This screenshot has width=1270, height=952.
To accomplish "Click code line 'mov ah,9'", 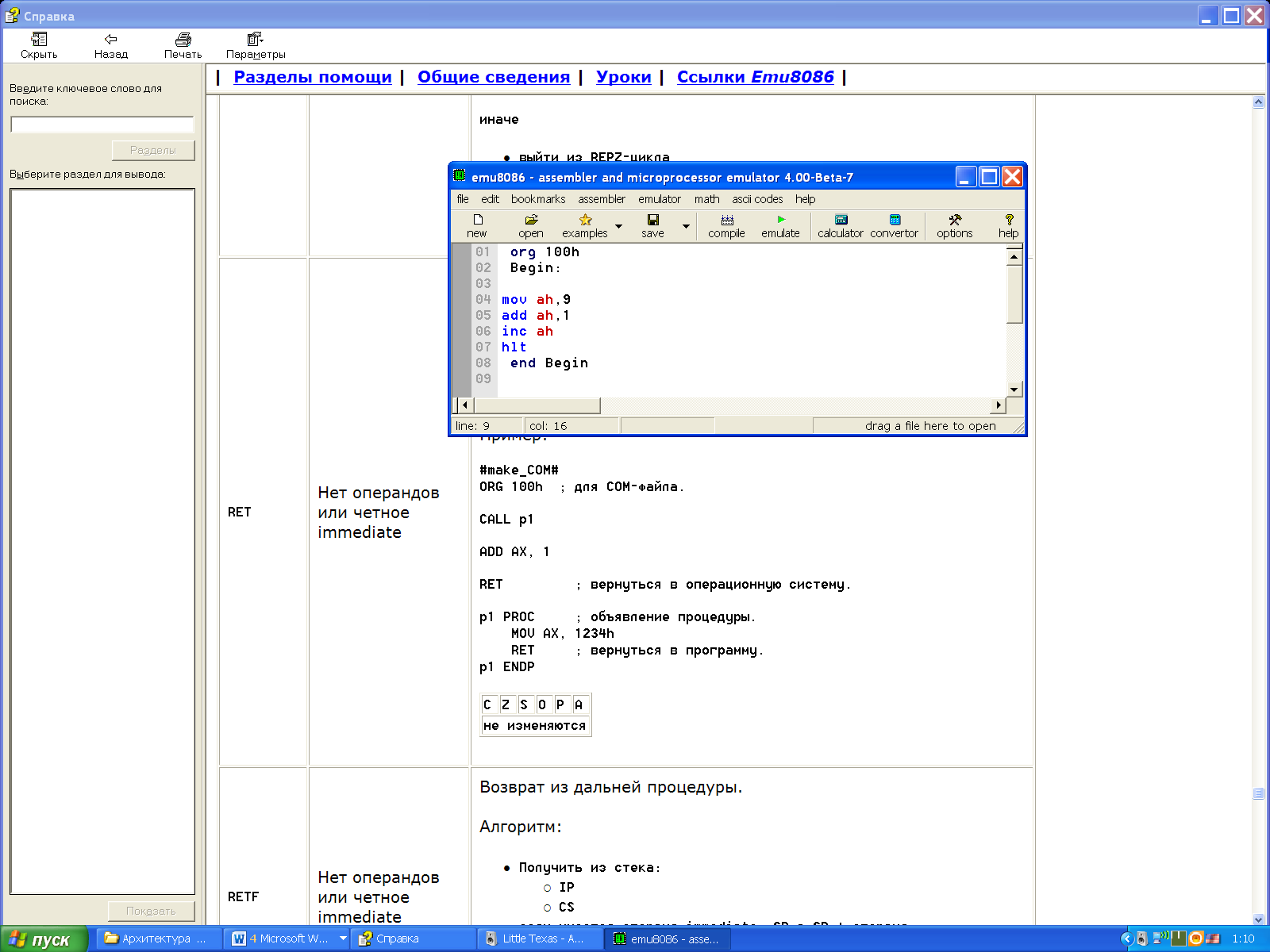I will (x=536, y=299).
